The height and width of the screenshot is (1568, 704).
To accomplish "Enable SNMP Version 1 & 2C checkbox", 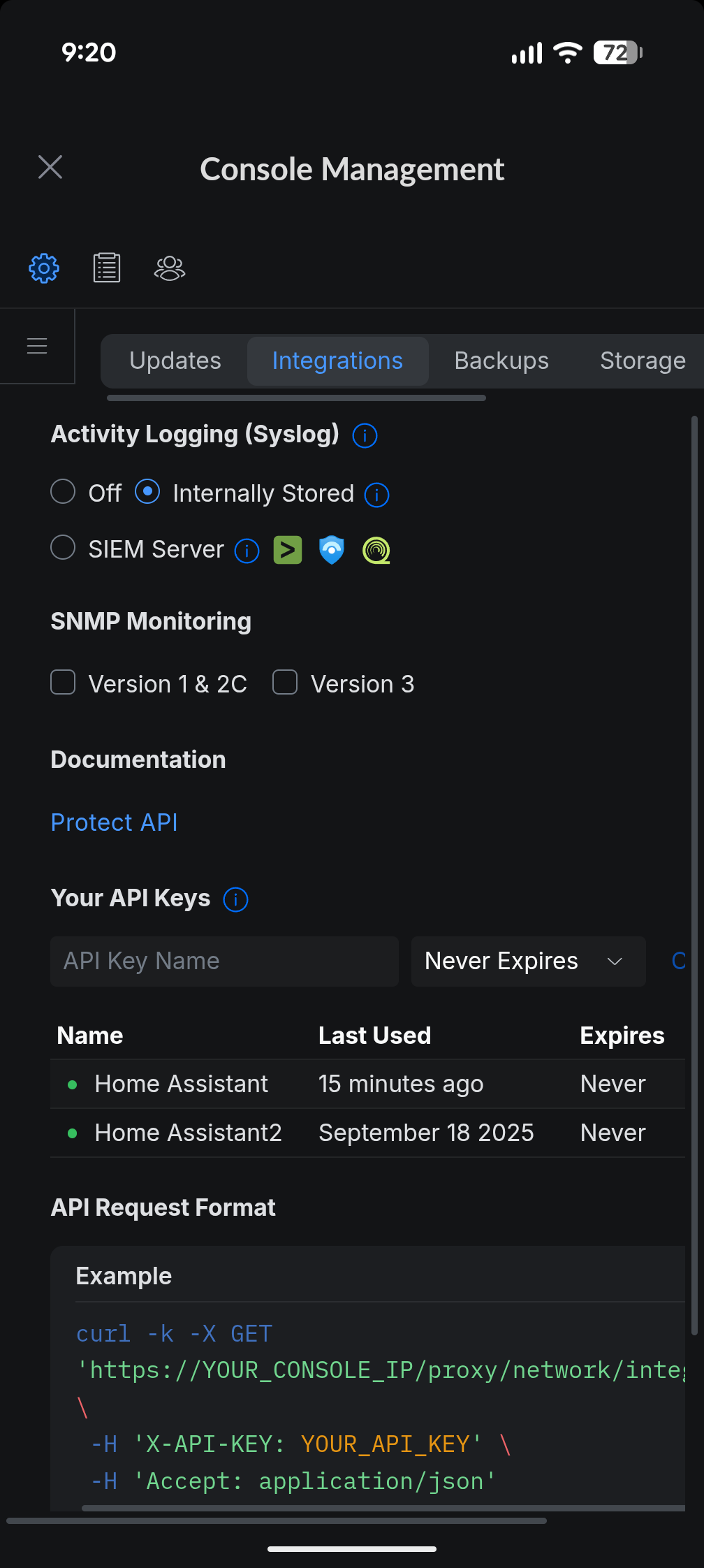I will [63, 683].
